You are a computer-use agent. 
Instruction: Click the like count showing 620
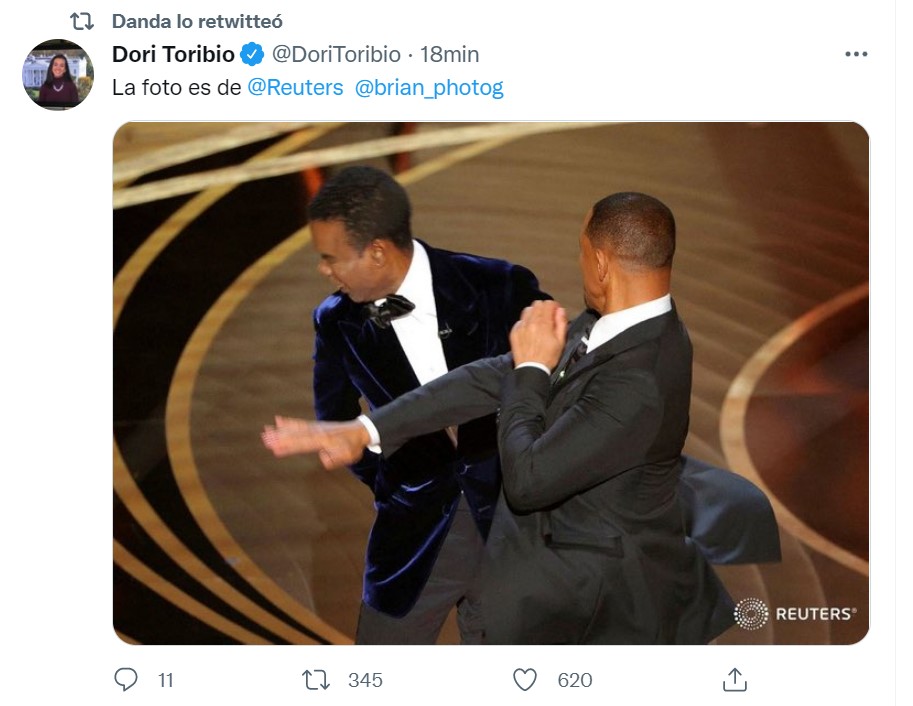(x=575, y=681)
